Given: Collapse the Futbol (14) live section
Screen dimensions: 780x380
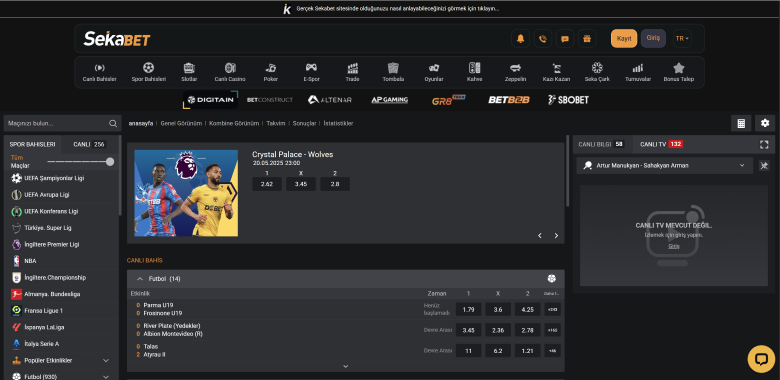Looking at the screenshot, I should (x=140, y=279).
